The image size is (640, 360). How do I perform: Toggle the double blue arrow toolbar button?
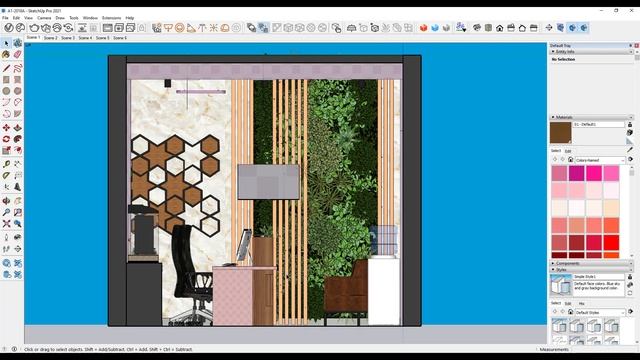coord(584,28)
